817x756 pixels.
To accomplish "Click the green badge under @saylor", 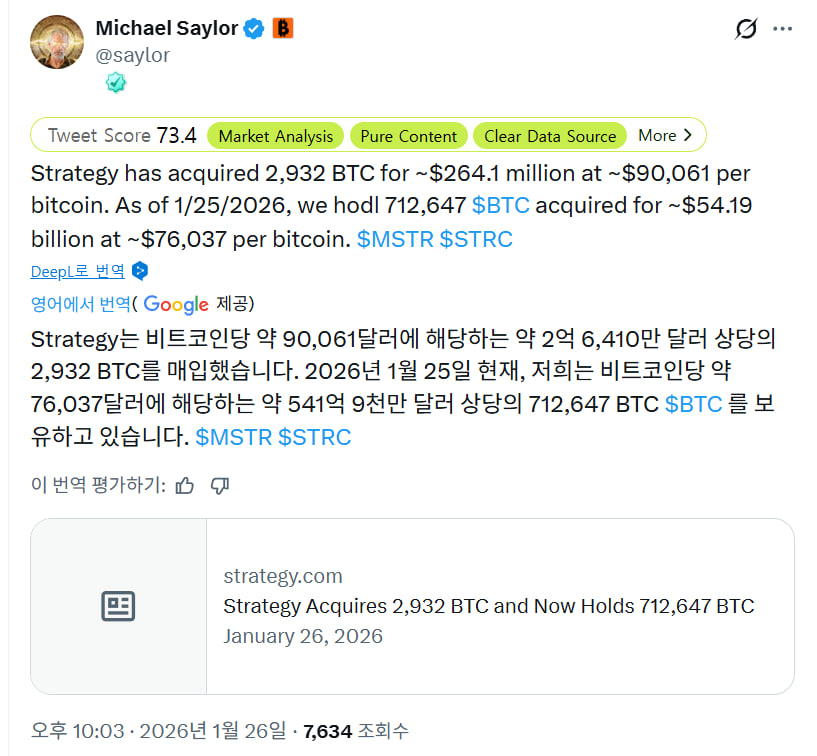I will [x=116, y=83].
